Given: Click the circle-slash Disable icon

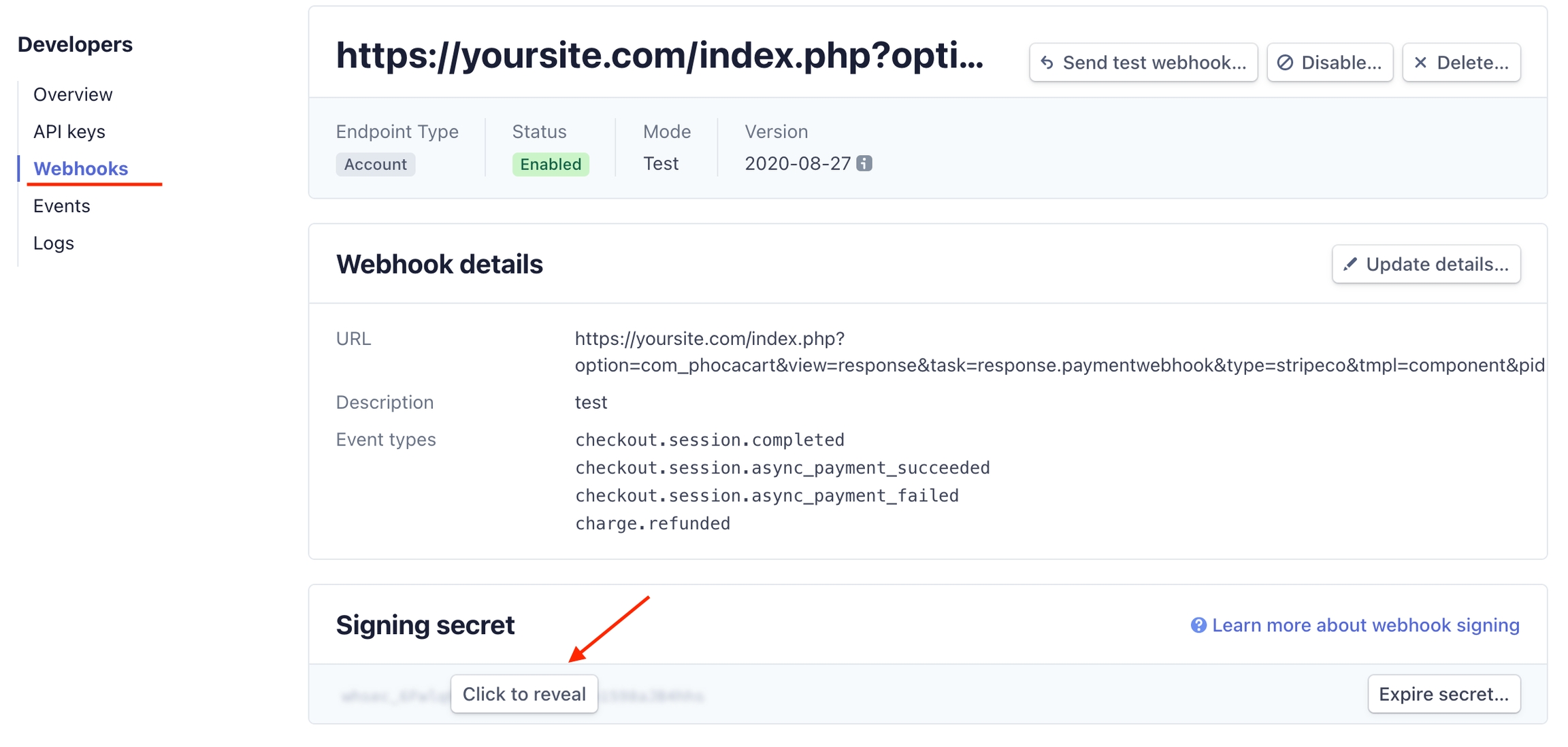Looking at the screenshot, I should pyautogui.click(x=1285, y=63).
